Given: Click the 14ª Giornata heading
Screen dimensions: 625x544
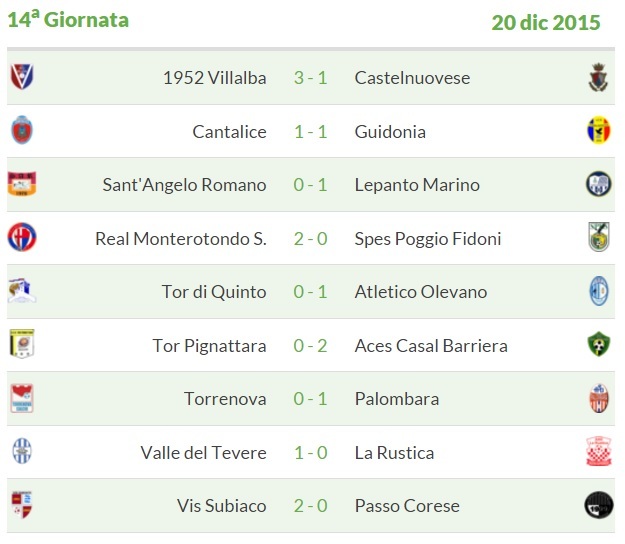Looking at the screenshot, I should pos(68,20).
